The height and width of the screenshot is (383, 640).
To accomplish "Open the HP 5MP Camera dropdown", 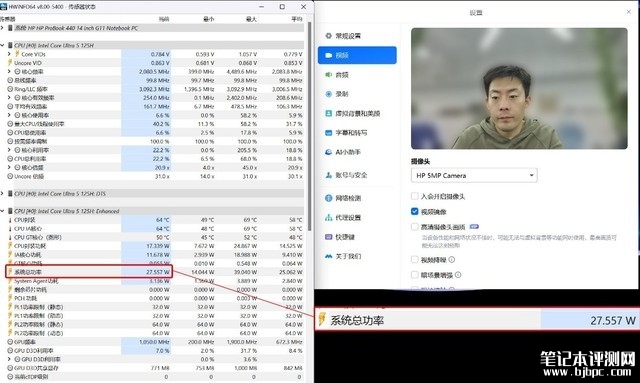I will (474, 176).
